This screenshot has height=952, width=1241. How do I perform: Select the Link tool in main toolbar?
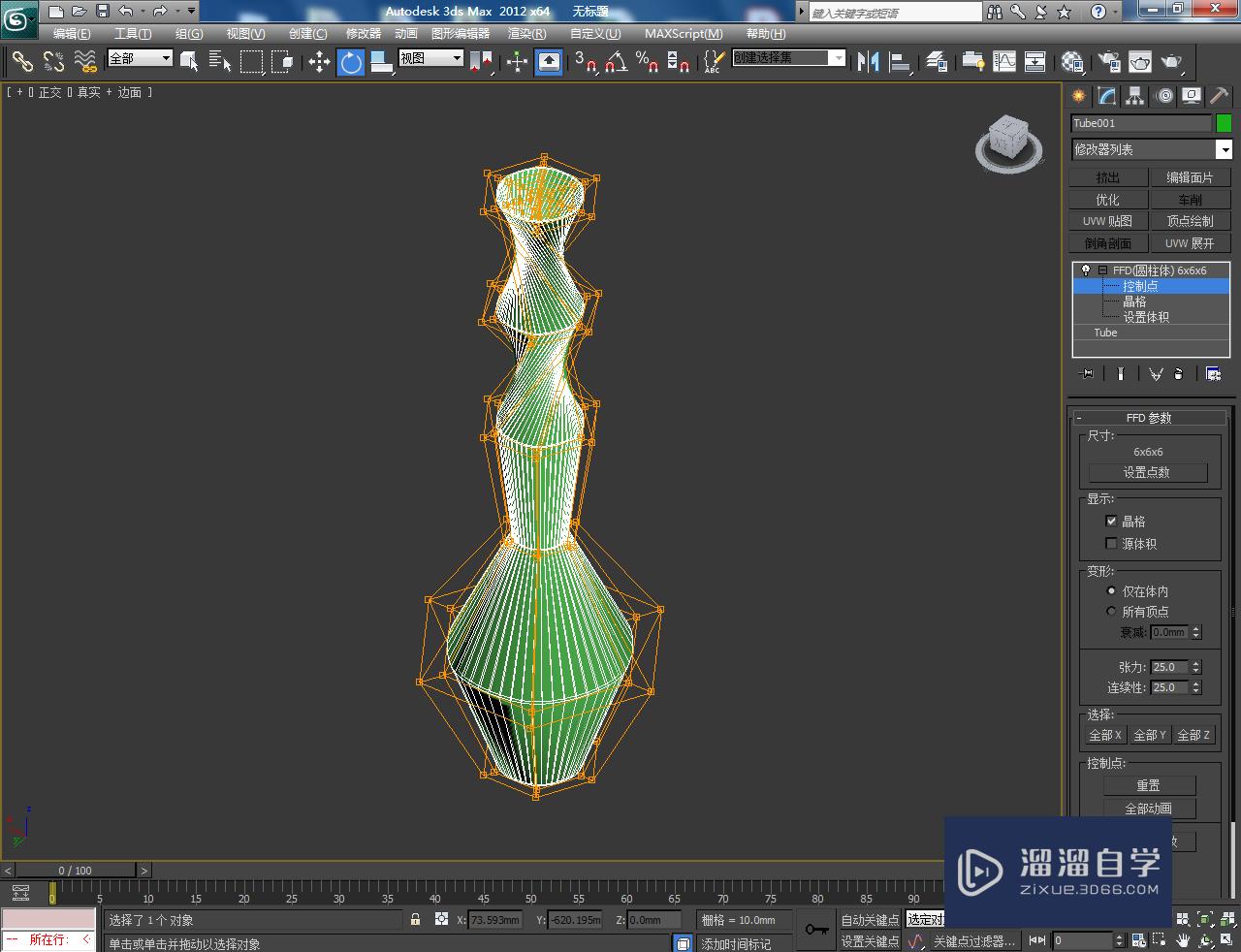[22, 62]
